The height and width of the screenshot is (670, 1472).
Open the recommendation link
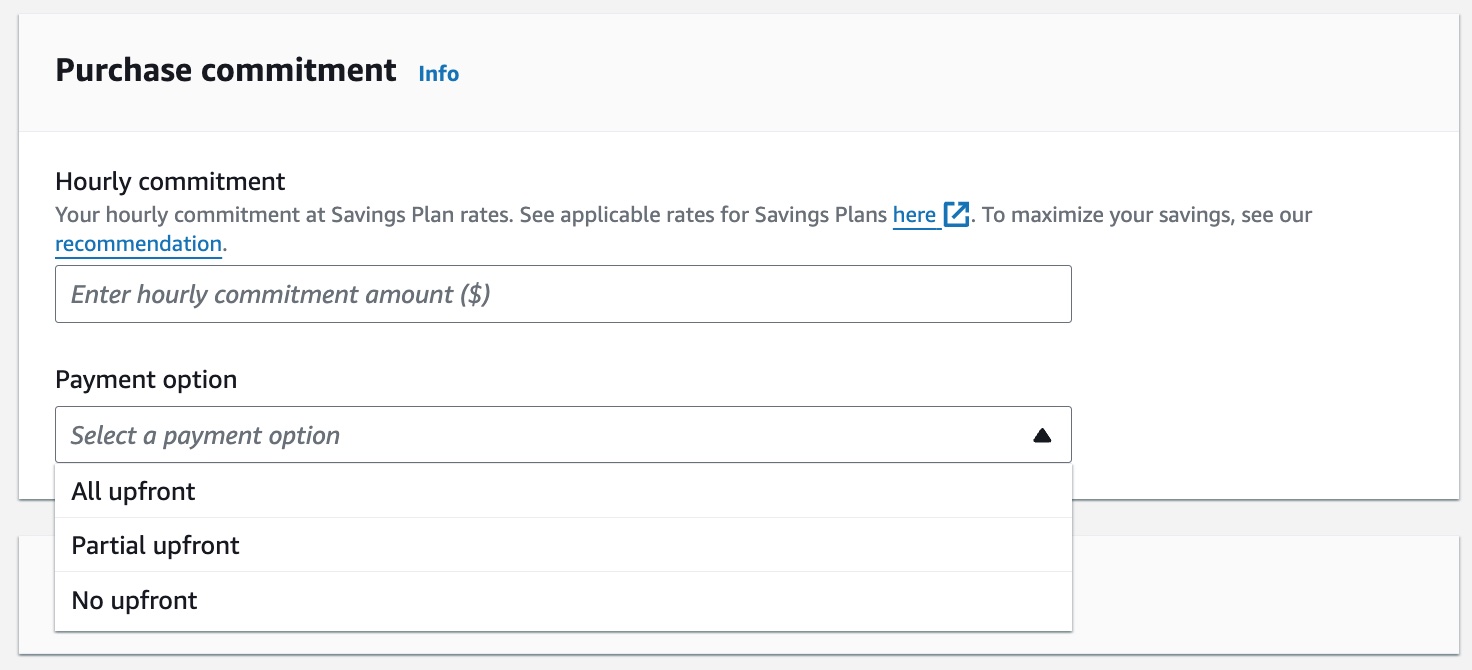pos(138,244)
